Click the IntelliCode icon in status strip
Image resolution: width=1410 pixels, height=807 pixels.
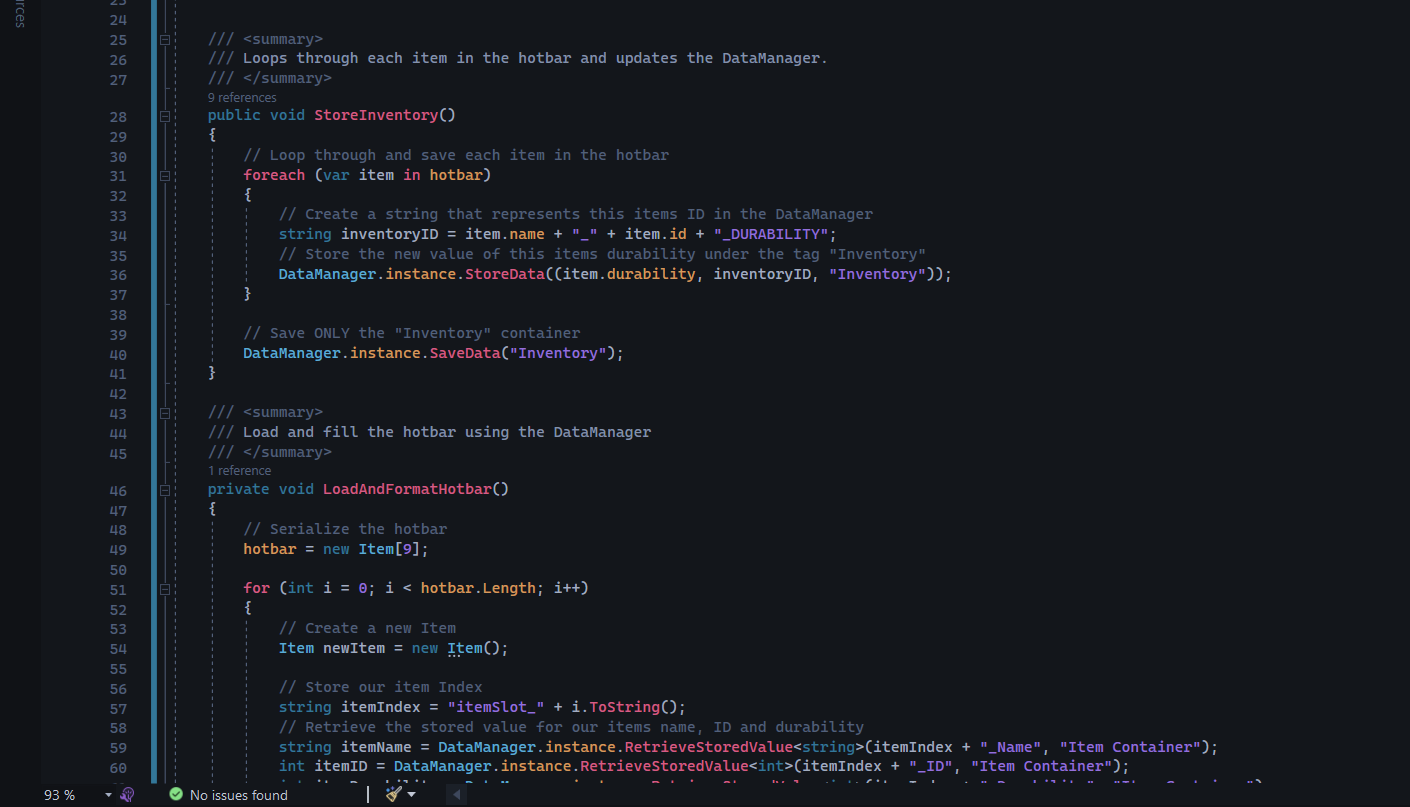point(127,795)
